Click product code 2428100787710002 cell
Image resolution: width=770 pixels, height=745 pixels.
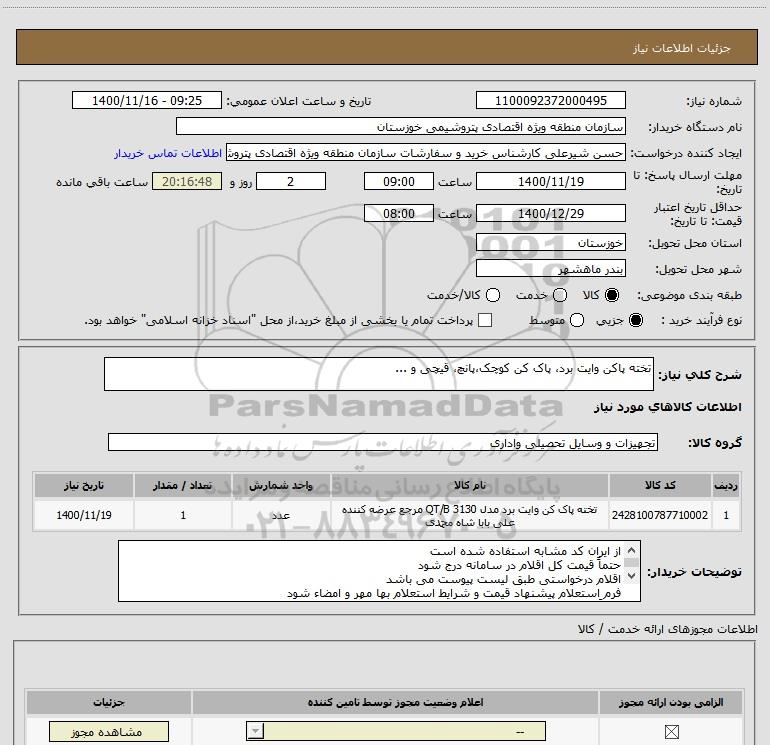660,515
